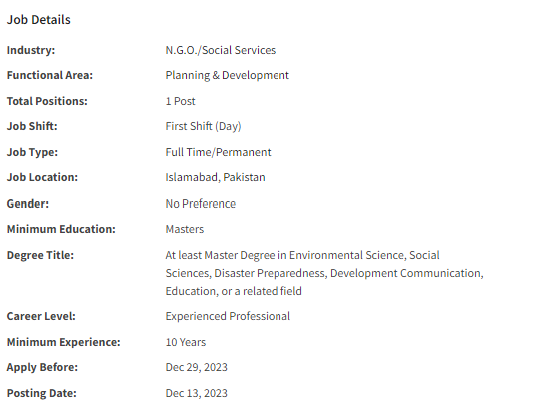Image resolution: width=558 pixels, height=405 pixels.
Task: Click the Minimum Experience label
Action: (x=64, y=342)
